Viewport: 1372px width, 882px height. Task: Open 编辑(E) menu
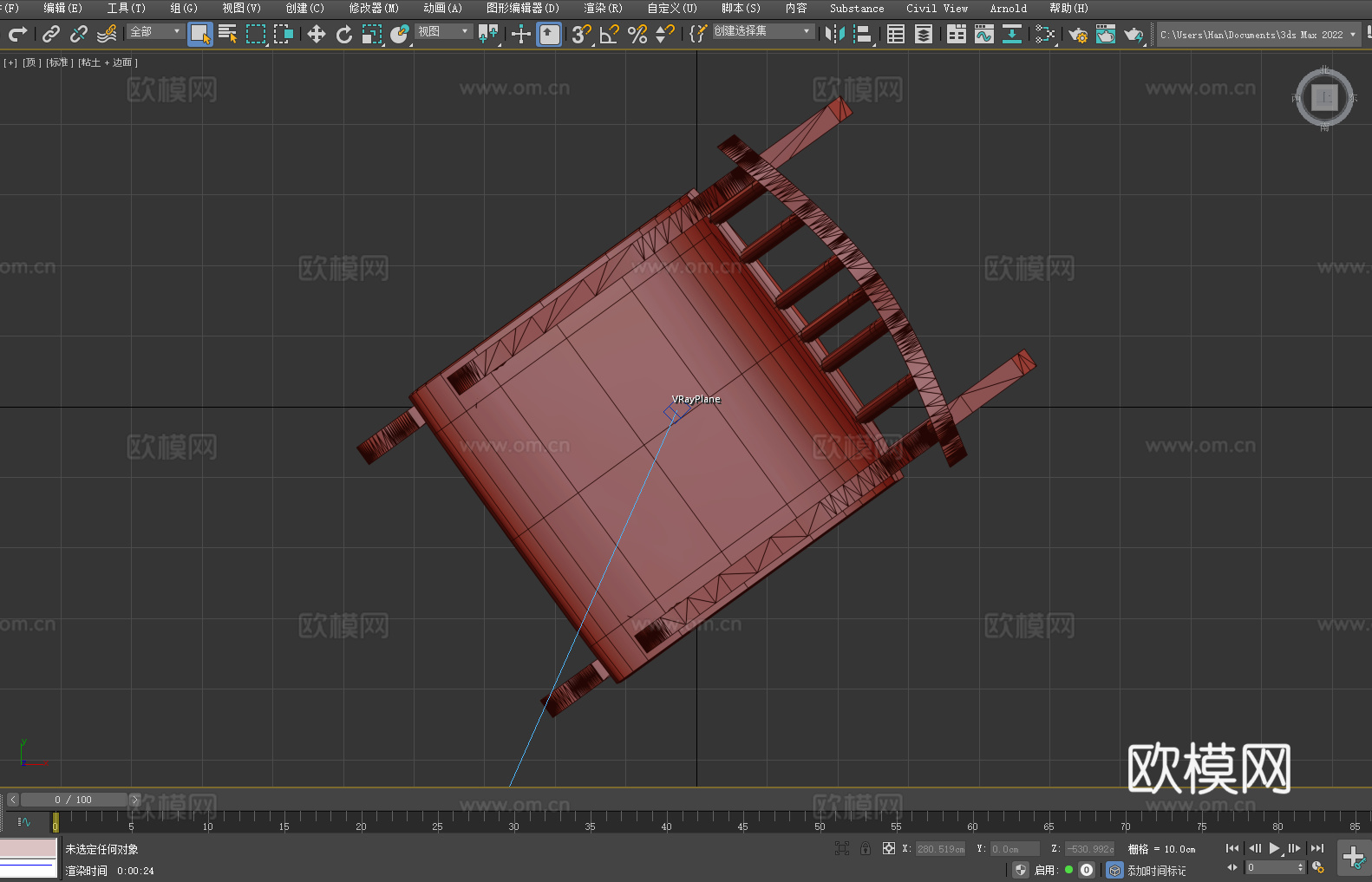pos(63,8)
